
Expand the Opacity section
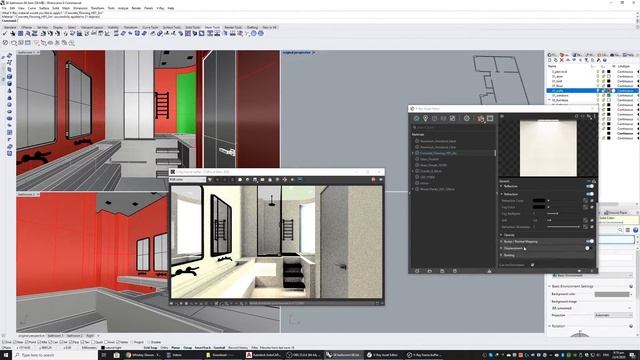coord(502,235)
